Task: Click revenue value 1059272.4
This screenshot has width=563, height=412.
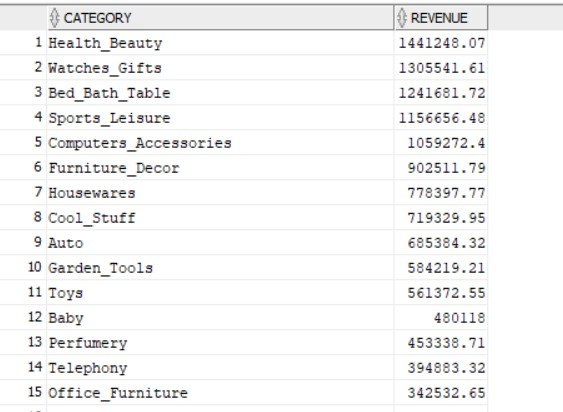Action: 446,143
